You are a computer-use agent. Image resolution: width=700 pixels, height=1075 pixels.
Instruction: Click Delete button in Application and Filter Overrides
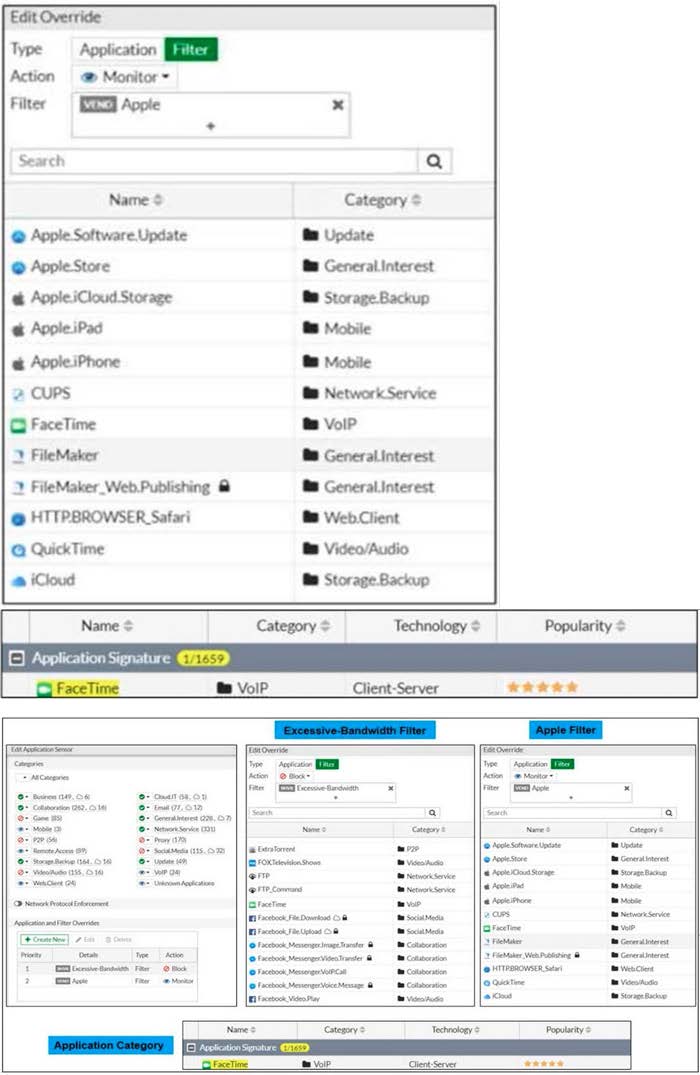point(118,939)
